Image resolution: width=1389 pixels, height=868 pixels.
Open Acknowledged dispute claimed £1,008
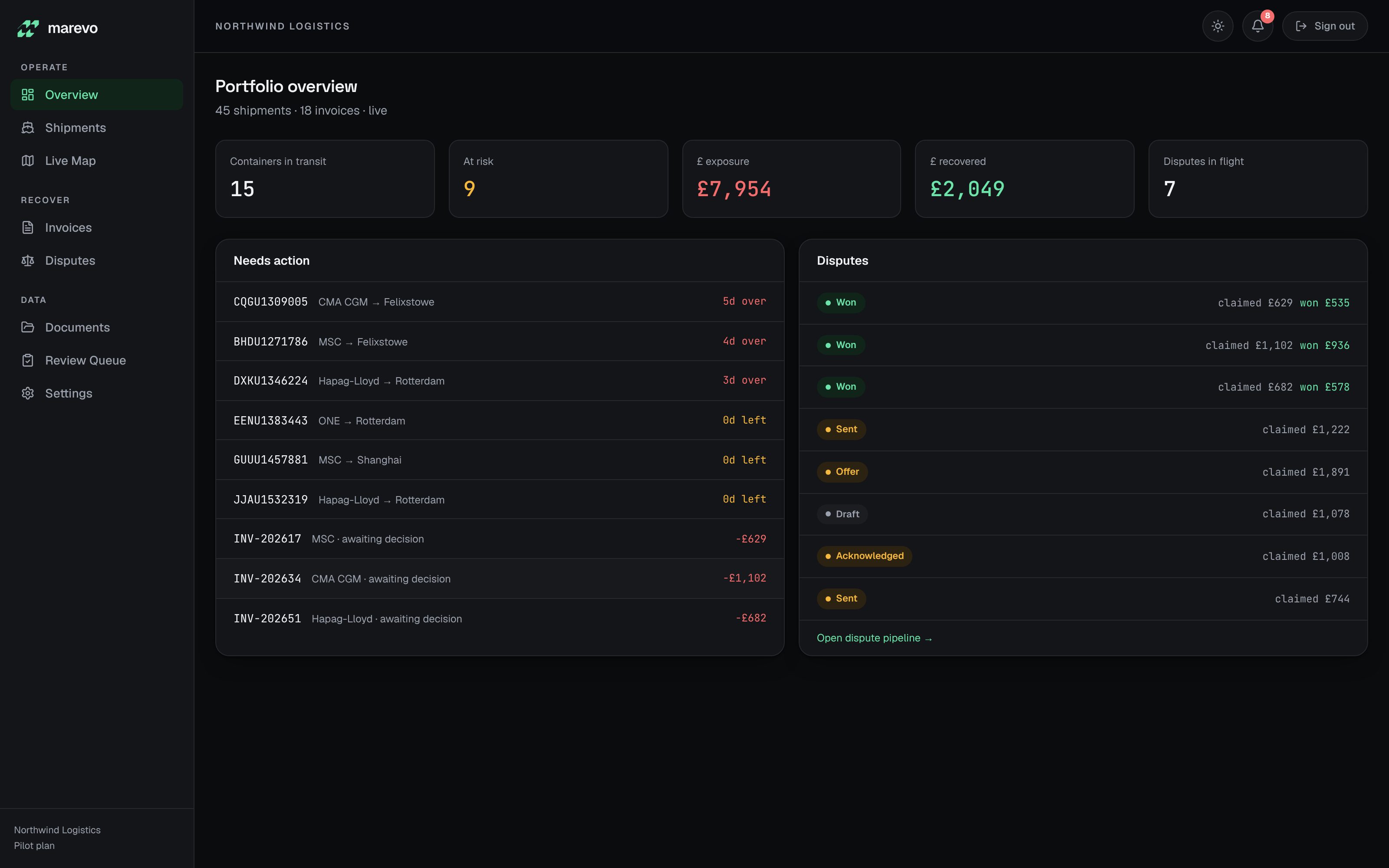click(x=1083, y=556)
